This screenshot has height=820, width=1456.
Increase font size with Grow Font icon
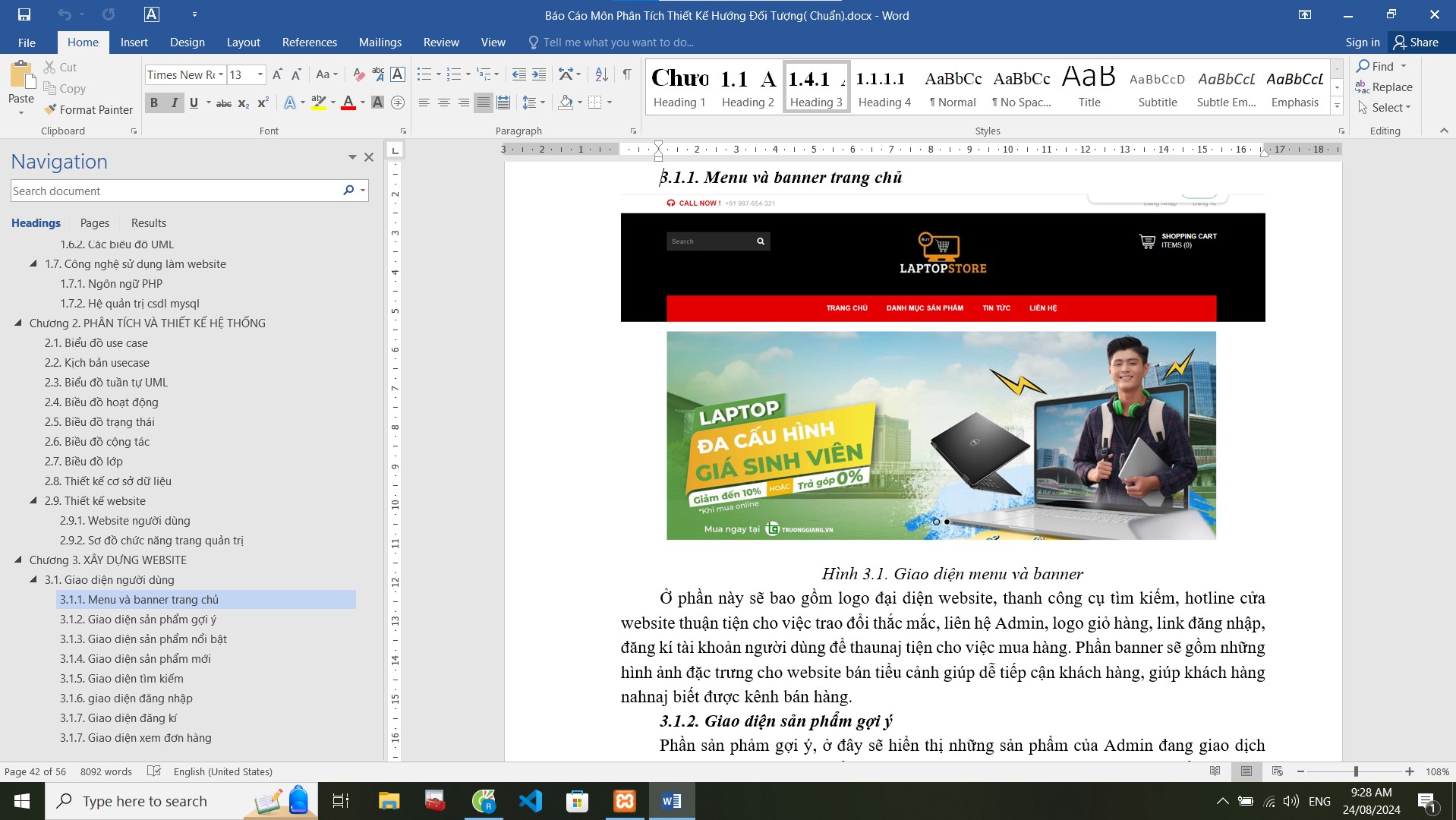(276, 74)
